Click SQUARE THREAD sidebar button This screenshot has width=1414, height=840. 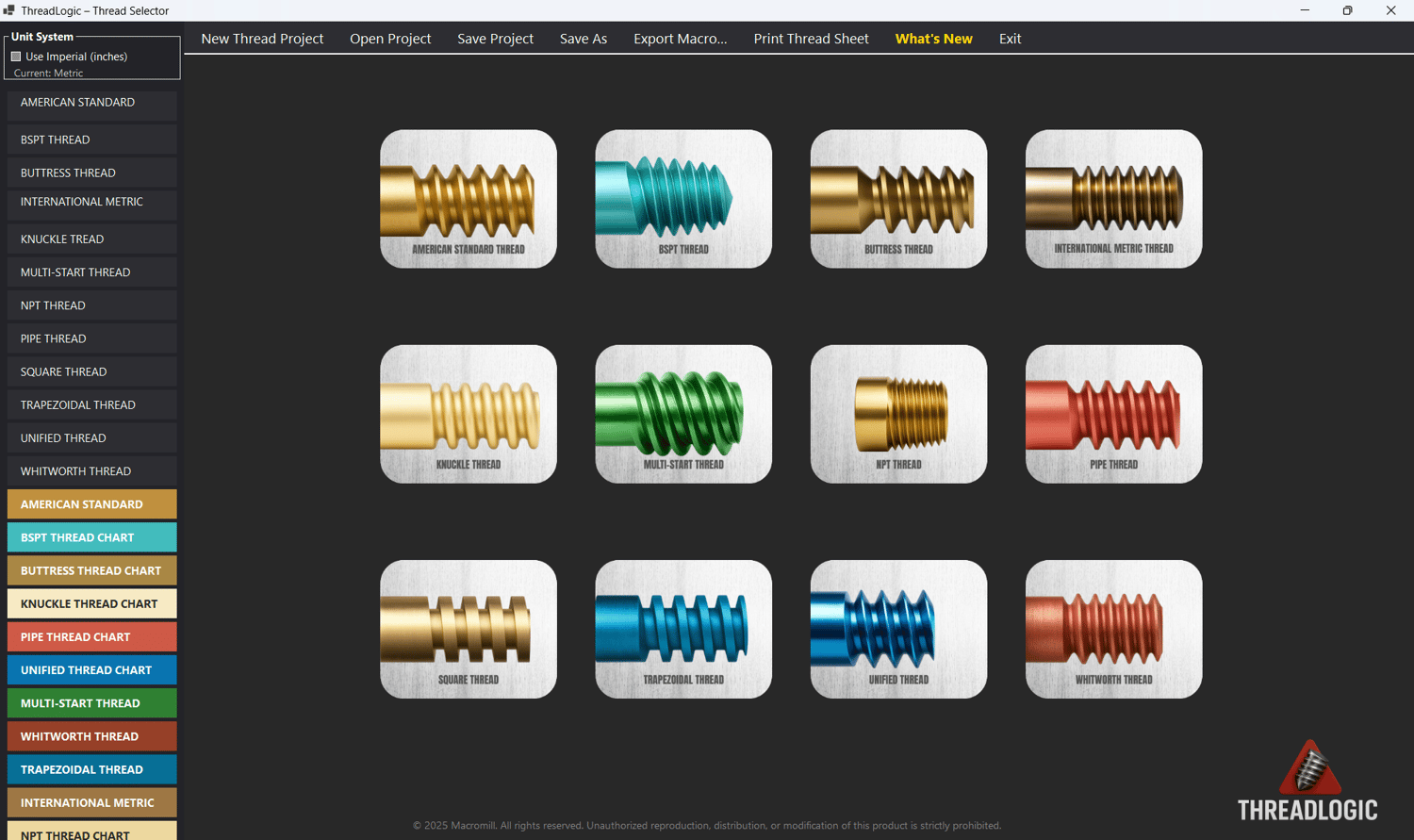pyautogui.click(x=91, y=371)
